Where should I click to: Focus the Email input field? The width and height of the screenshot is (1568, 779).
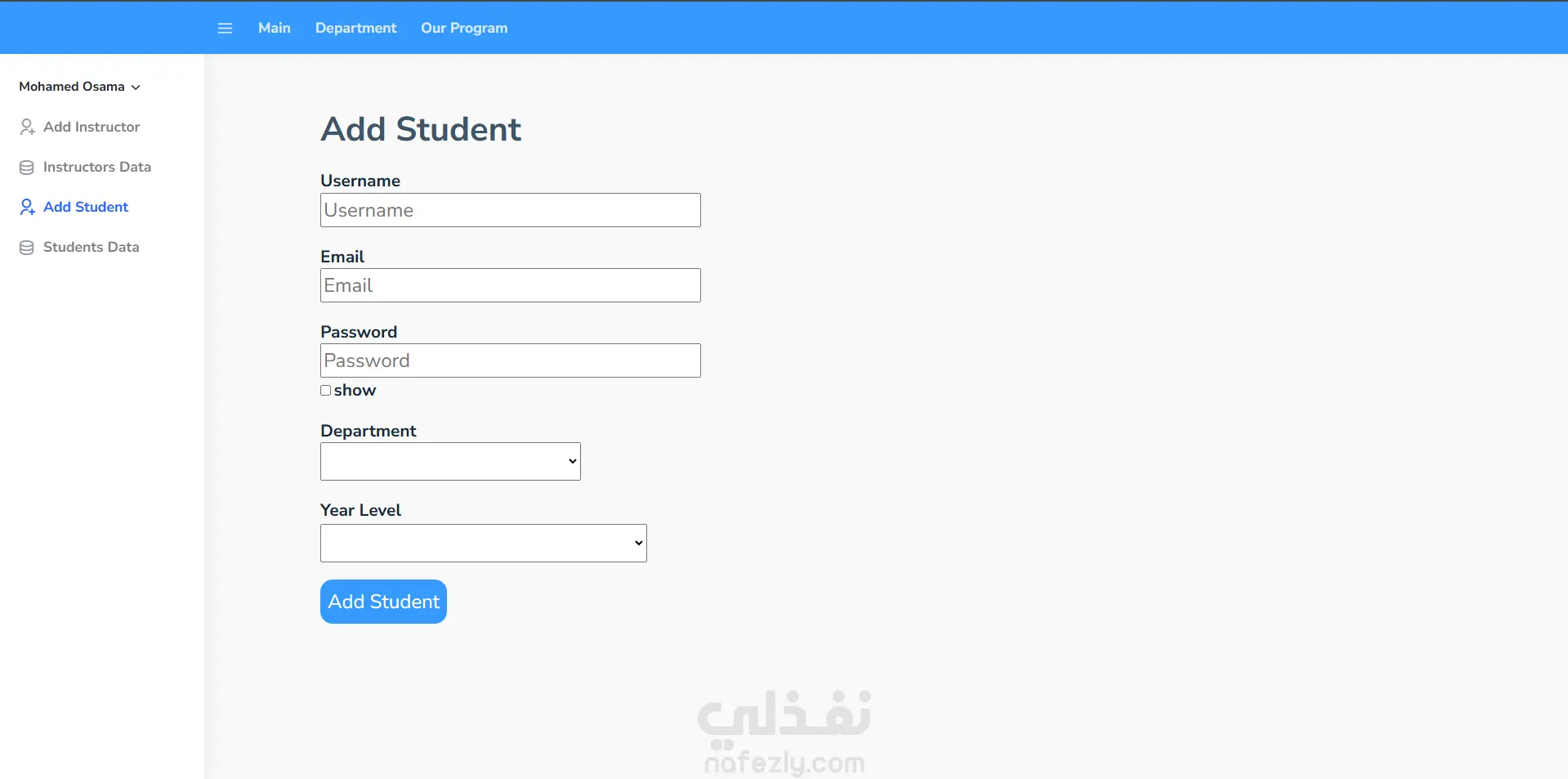pos(510,285)
